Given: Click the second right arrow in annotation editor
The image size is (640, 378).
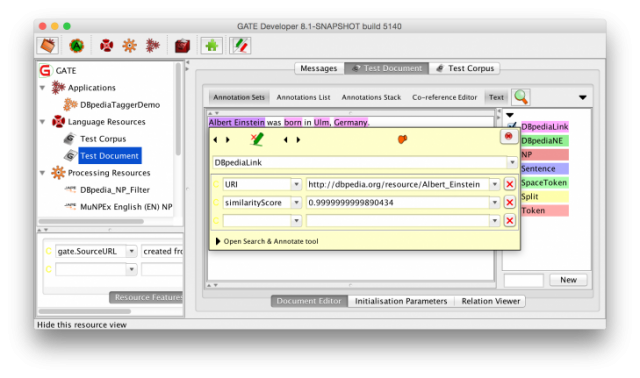Looking at the screenshot, I should (298, 140).
